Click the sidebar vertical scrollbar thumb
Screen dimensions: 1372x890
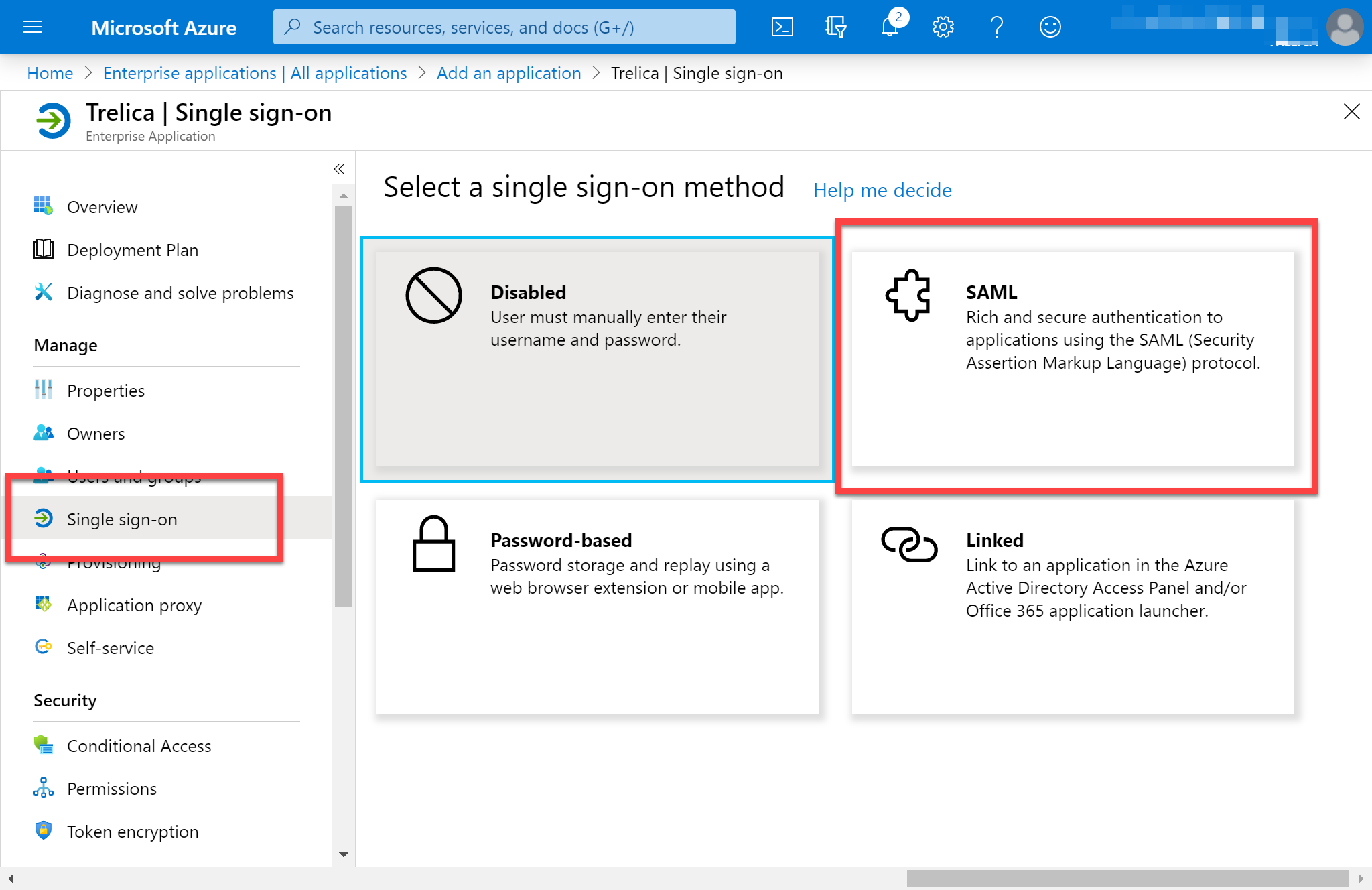point(344,407)
